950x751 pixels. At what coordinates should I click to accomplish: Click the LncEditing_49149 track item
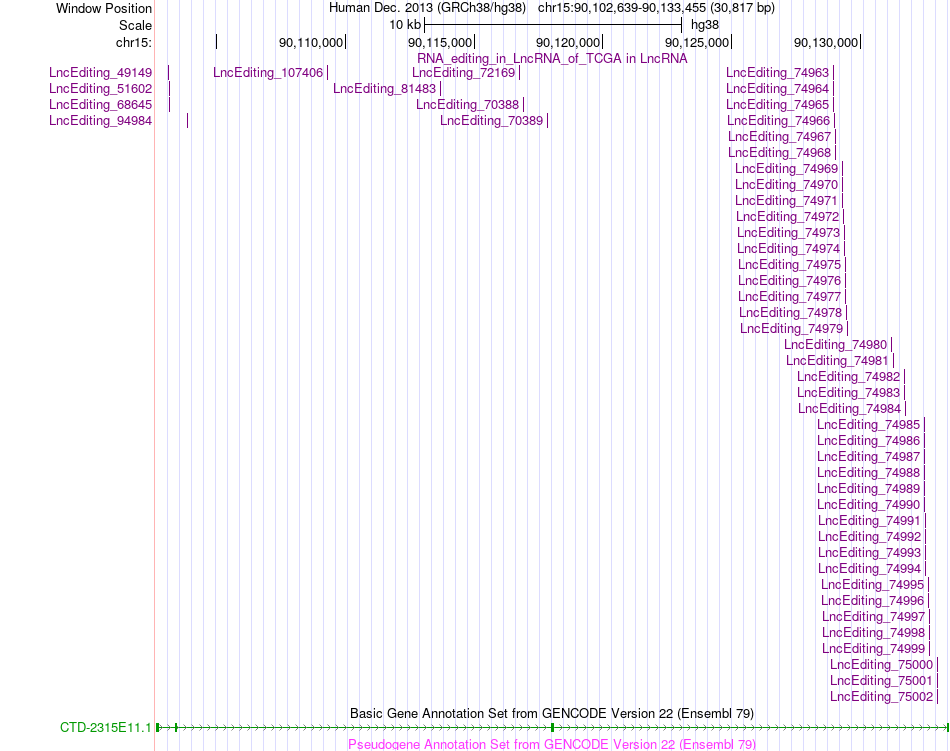[101, 73]
